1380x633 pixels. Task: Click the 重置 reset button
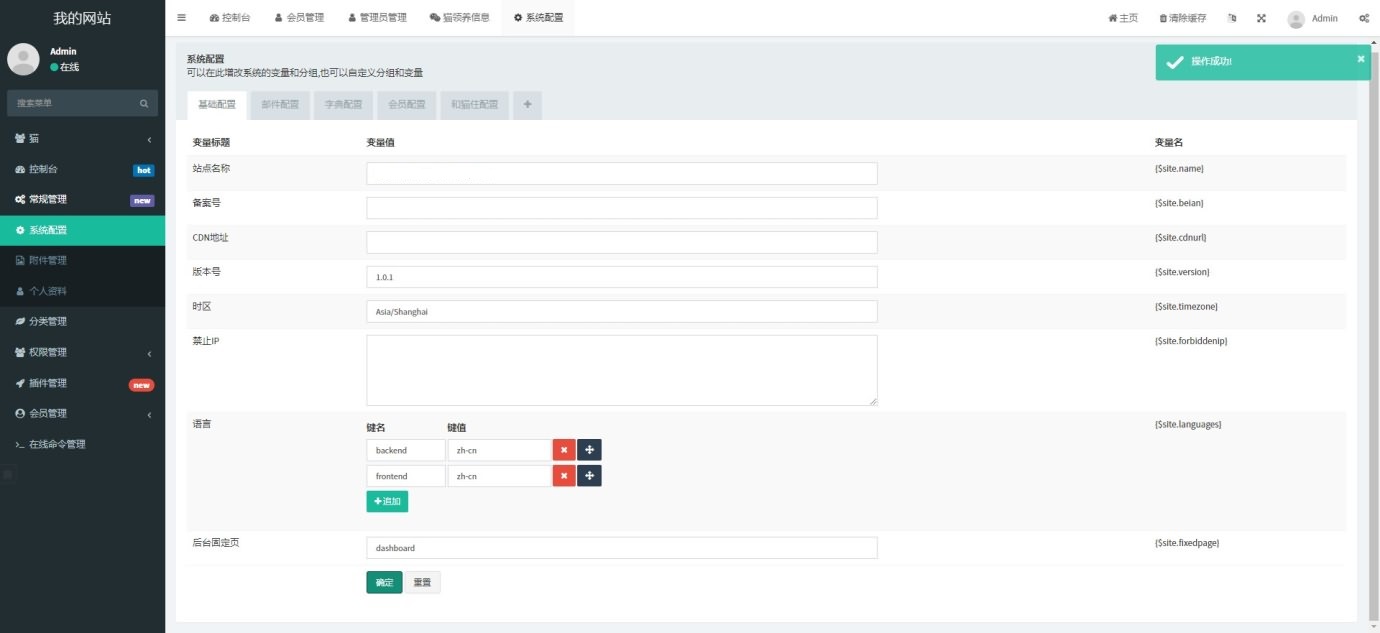click(422, 582)
